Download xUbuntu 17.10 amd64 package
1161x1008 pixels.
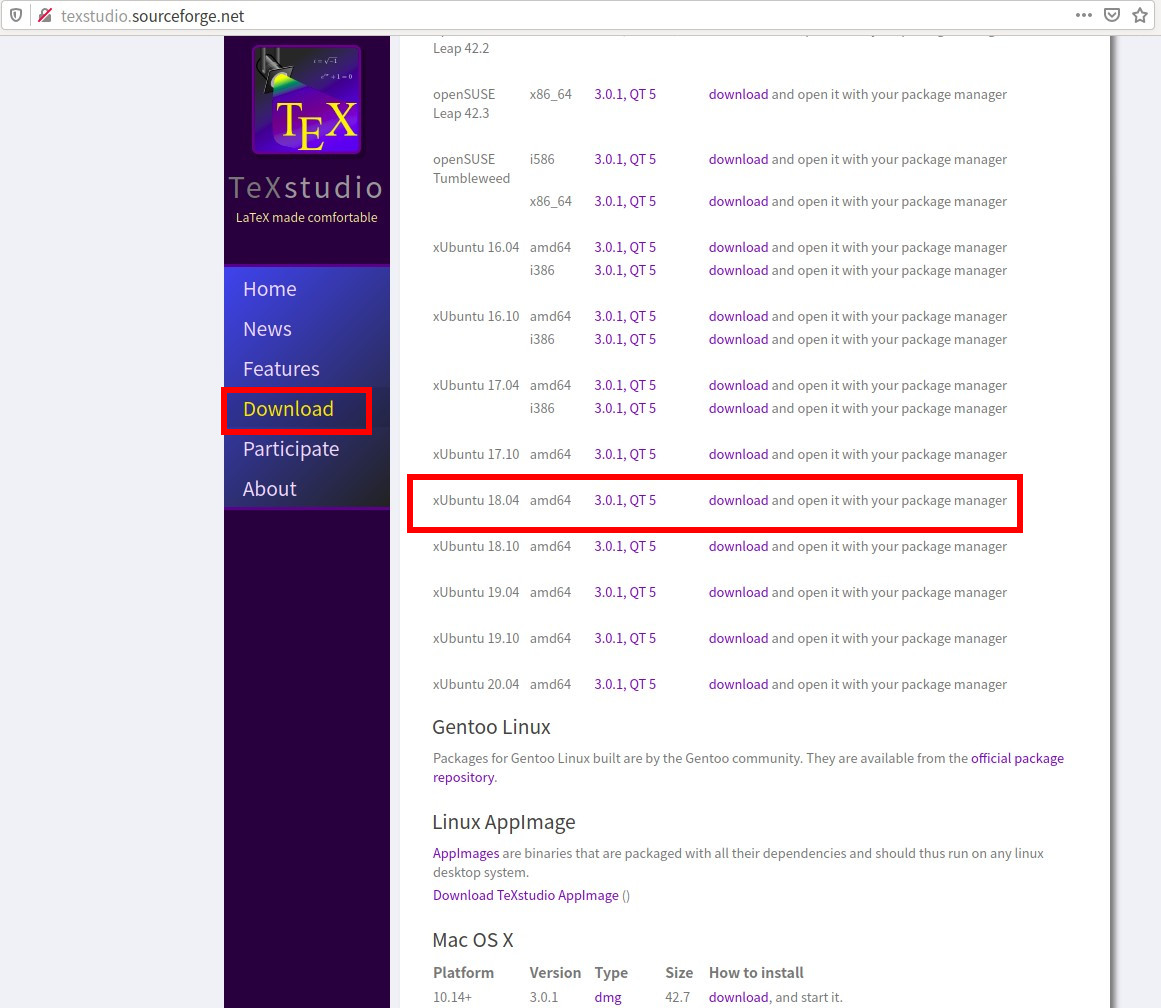coord(738,454)
